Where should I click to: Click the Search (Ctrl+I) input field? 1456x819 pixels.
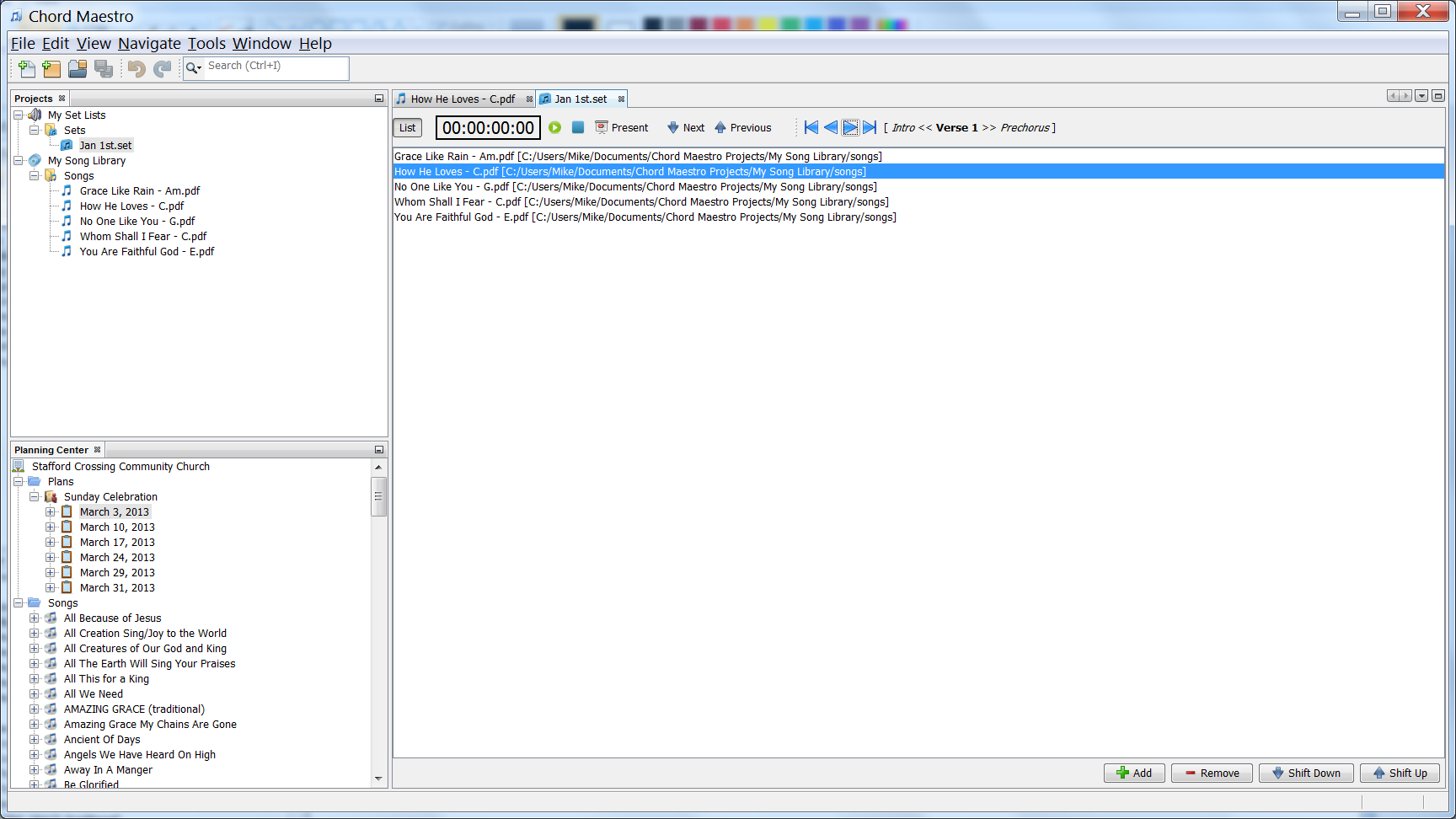276,67
